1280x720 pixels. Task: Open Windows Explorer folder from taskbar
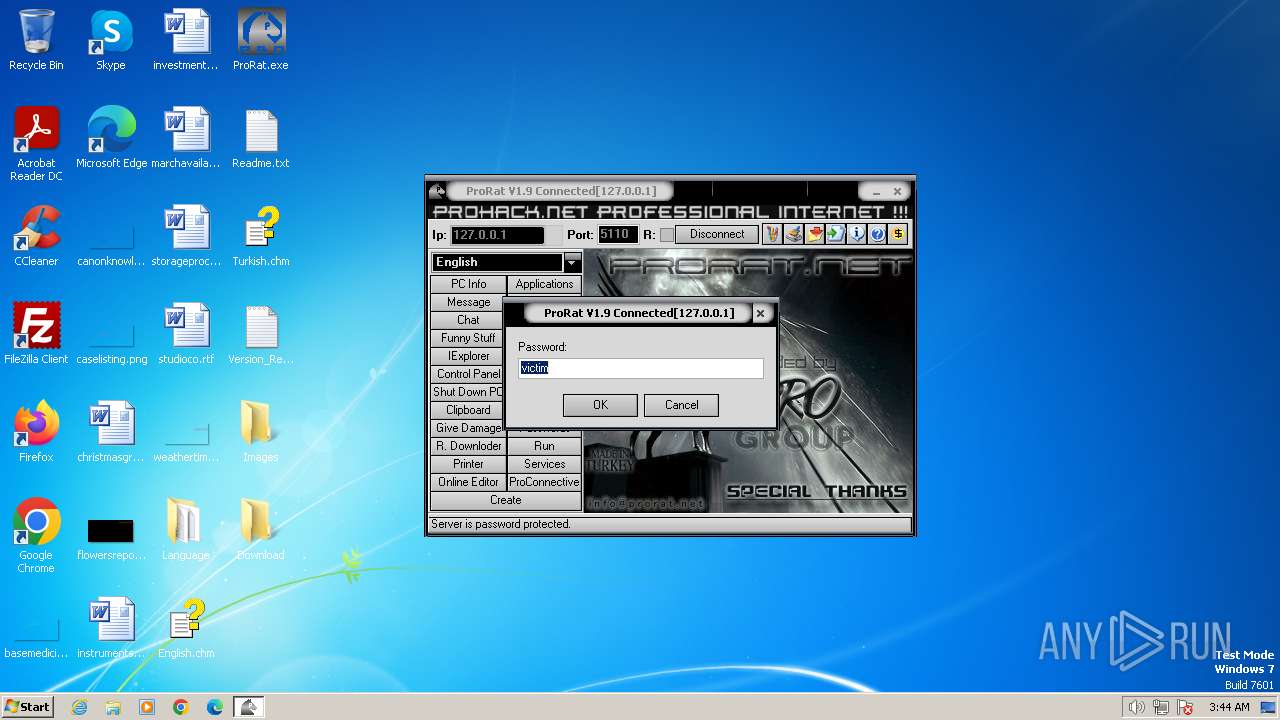113,707
